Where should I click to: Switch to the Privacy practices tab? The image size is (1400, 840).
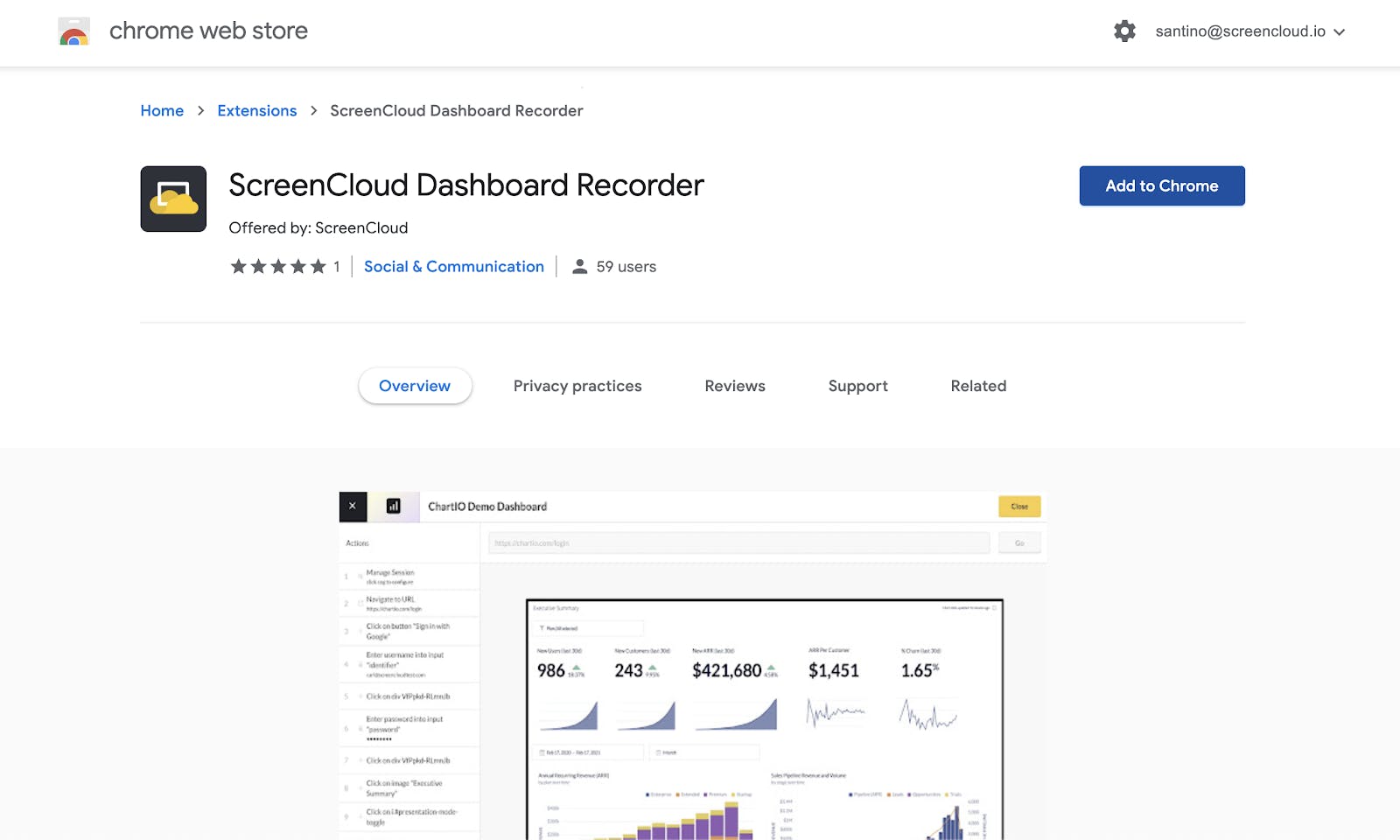pyautogui.click(x=577, y=386)
